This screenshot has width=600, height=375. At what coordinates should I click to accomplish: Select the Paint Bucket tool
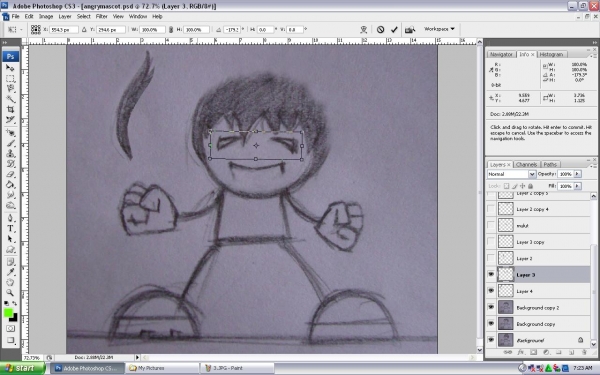pyautogui.click(x=10, y=184)
